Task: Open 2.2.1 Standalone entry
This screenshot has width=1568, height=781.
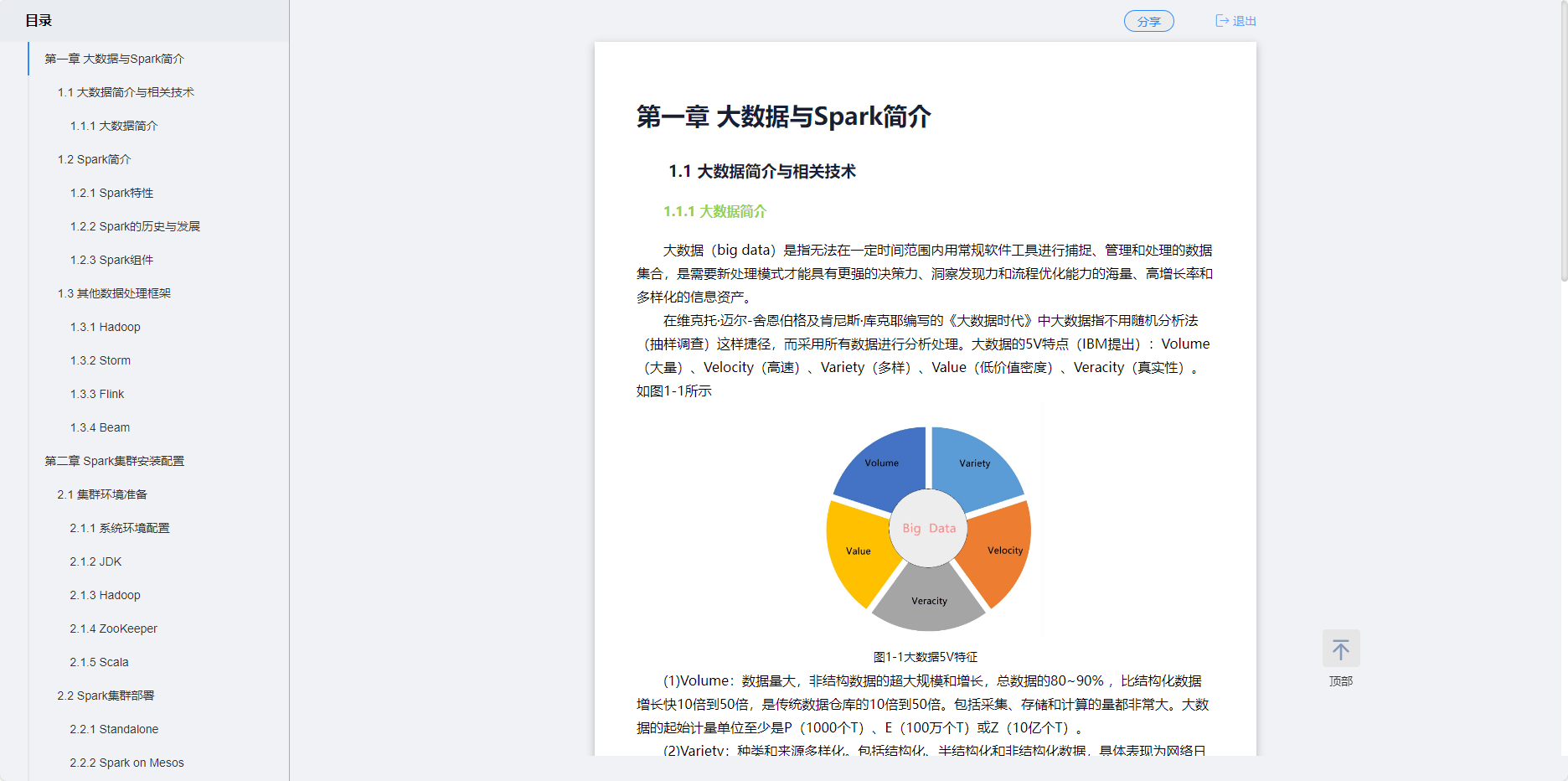Action: tap(114, 729)
